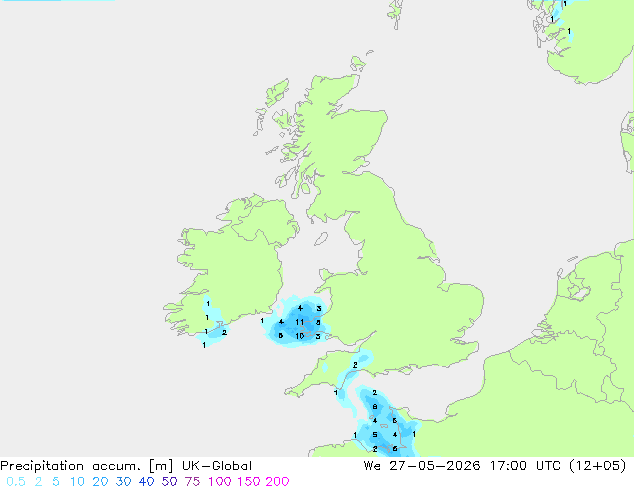Click the 100 legend value
Viewport: 634px width, 490px height.
tap(220, 482)
